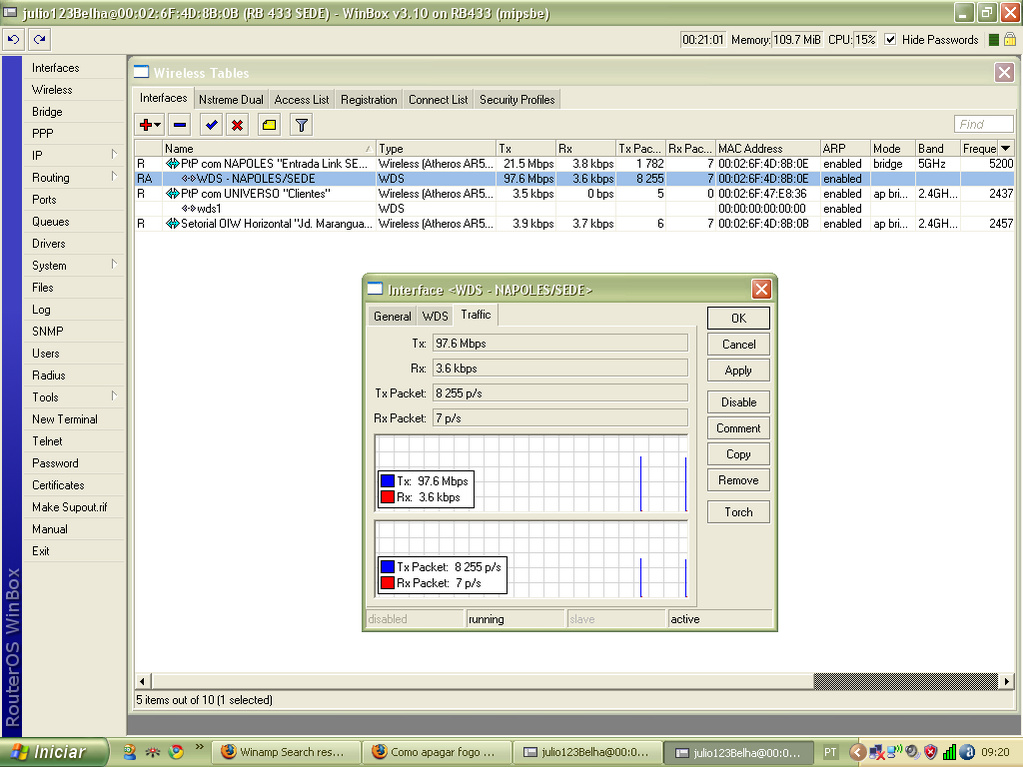Select New Terminal in the sidebar
Viewport: 1023px width, 767px height.
click(x=65, y=420)
